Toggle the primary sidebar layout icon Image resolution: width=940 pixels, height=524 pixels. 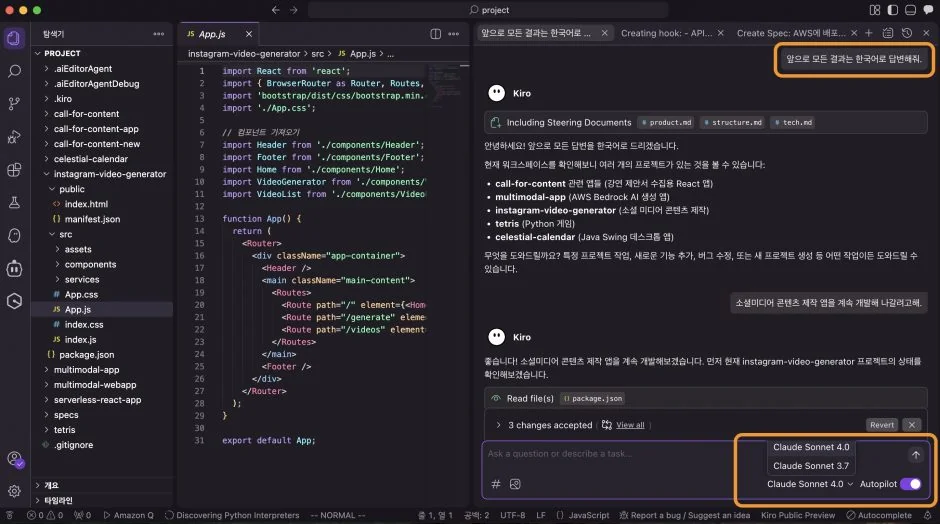pos(893,10)
